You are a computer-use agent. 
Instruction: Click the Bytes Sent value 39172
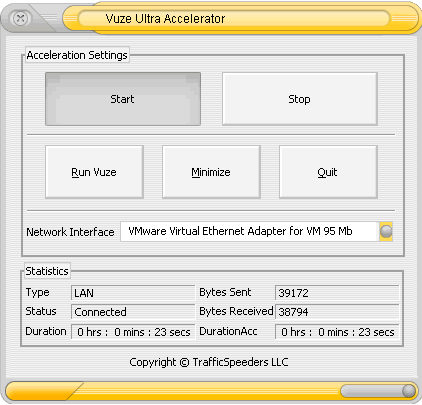337,293
